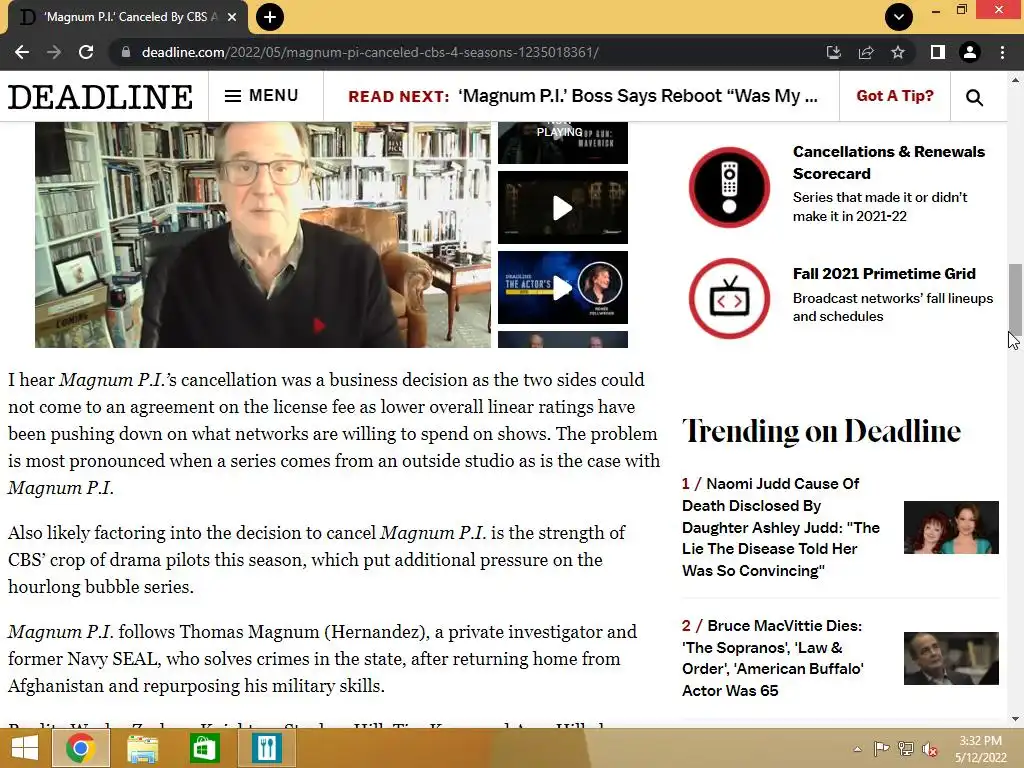Click Naomi Judd story thumbnail image
Screen dimensions: 1024x768
pyautogui.click(x=951, y=527)
